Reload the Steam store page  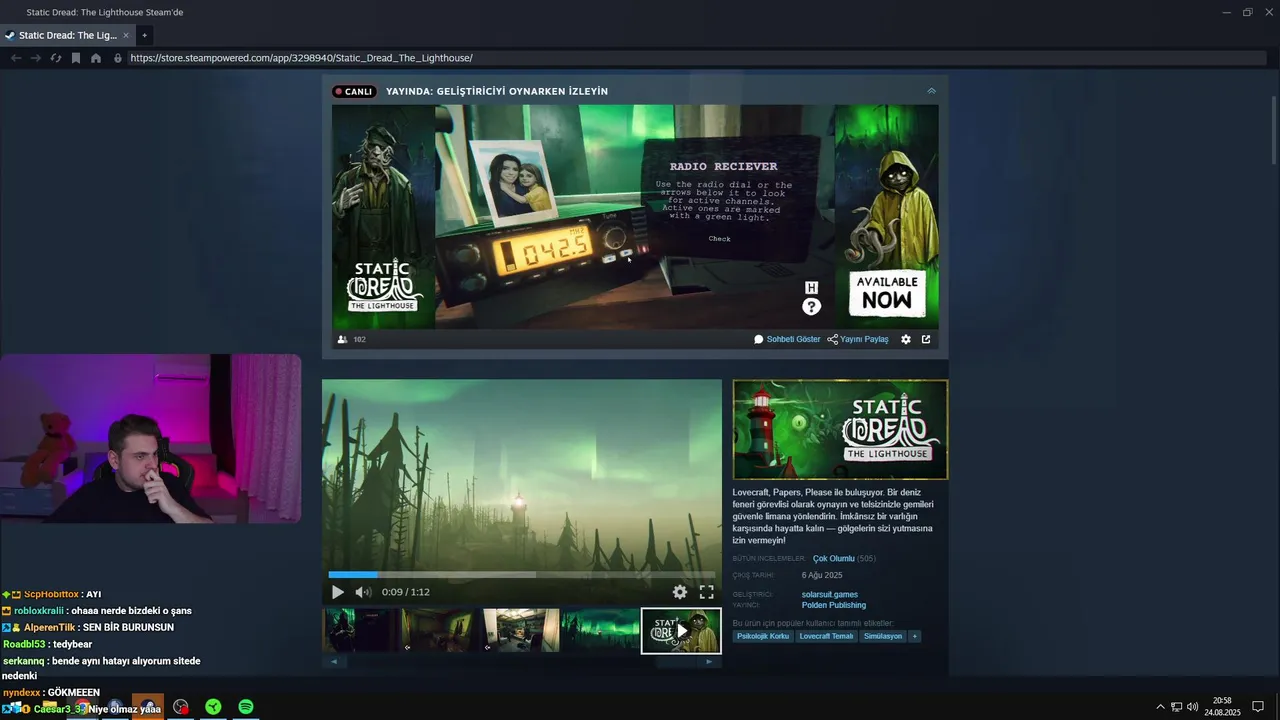(x=56, y=58)
